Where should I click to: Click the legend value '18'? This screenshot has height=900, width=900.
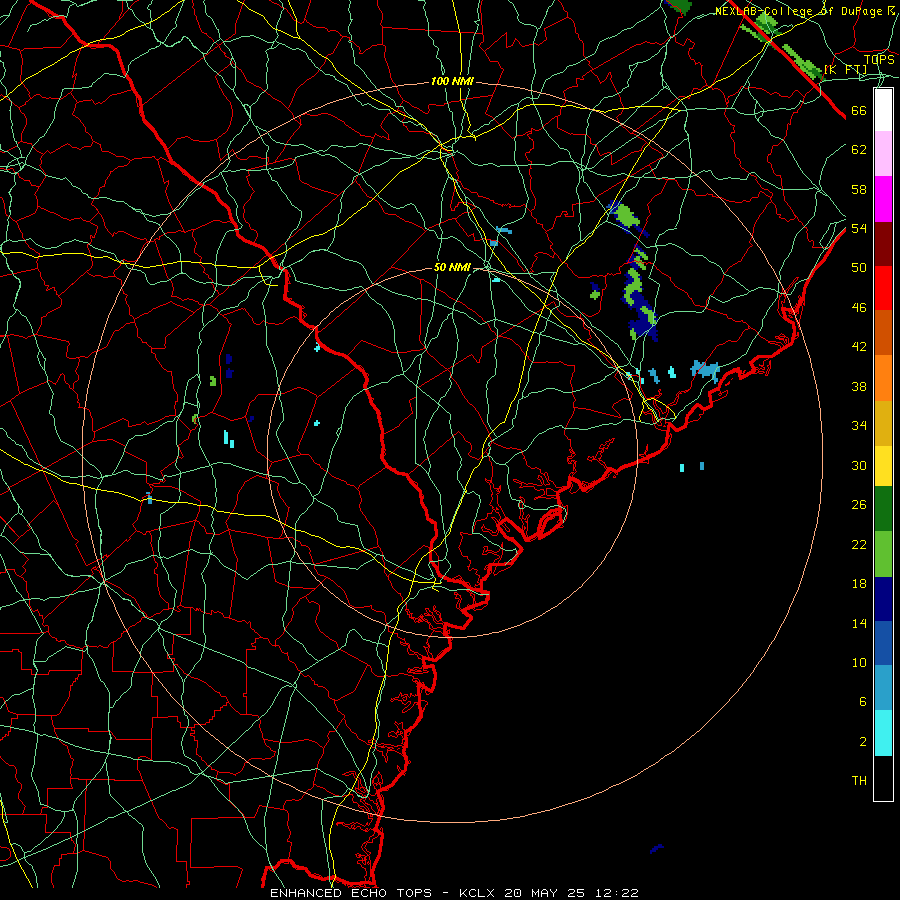click(x=859, y=584)
